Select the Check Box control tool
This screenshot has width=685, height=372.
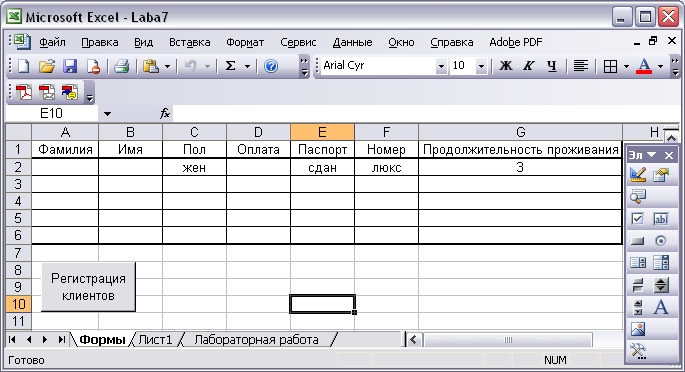click(x=638, y=218)
